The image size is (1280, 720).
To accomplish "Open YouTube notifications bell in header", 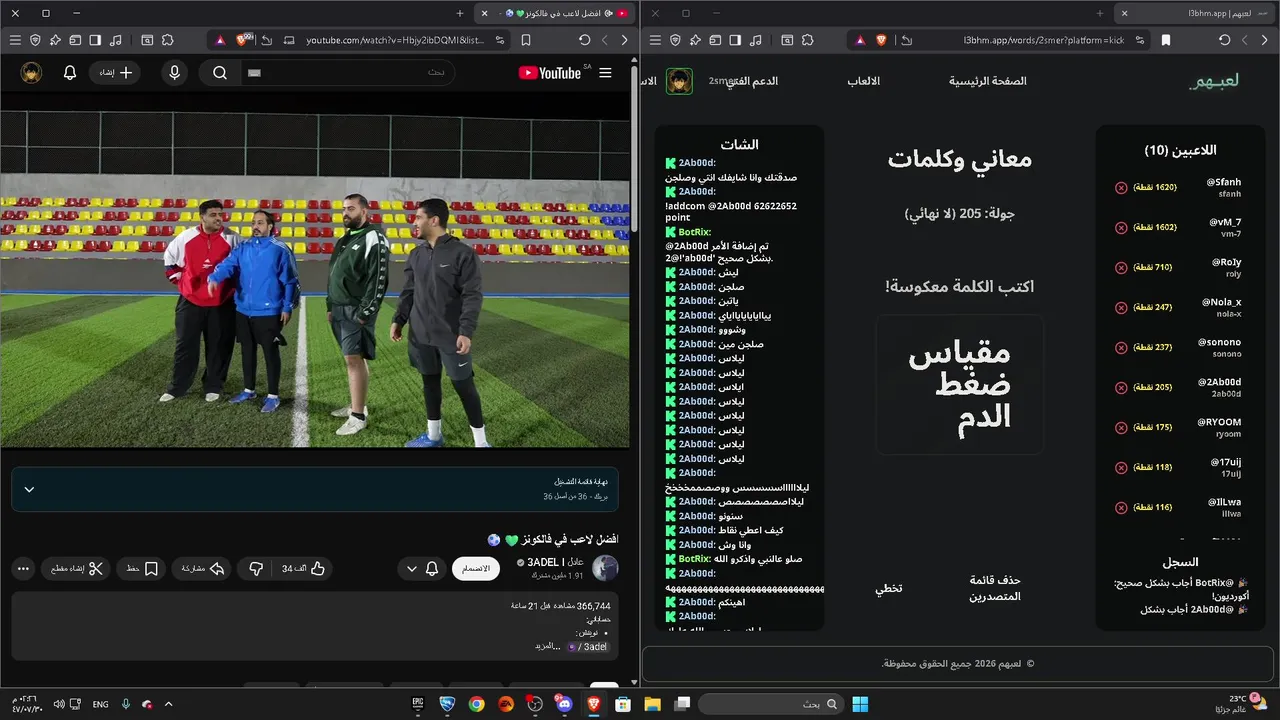I will (x=70, y=73).
